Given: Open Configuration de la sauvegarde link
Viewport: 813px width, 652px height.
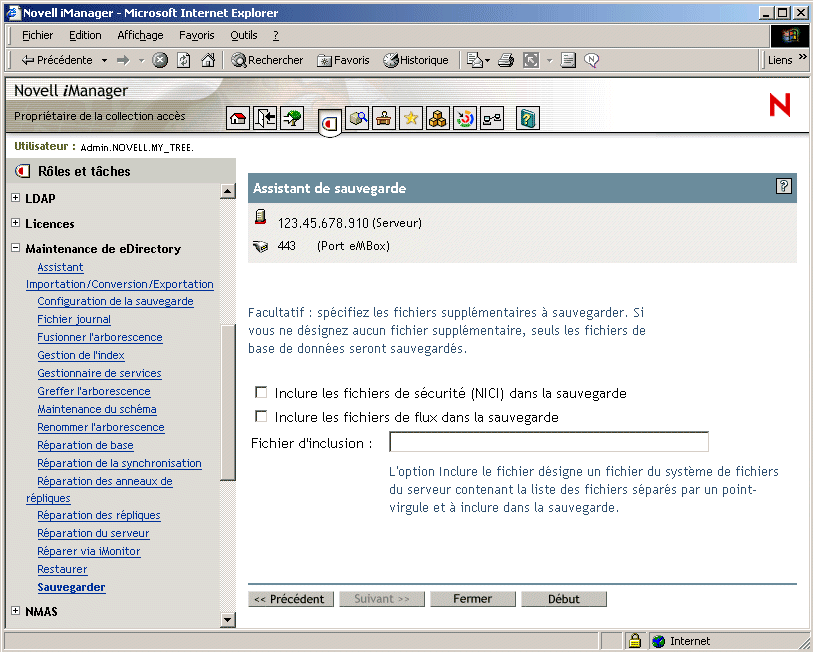Looking at the screenshot, I should click(x=115, y=301).
